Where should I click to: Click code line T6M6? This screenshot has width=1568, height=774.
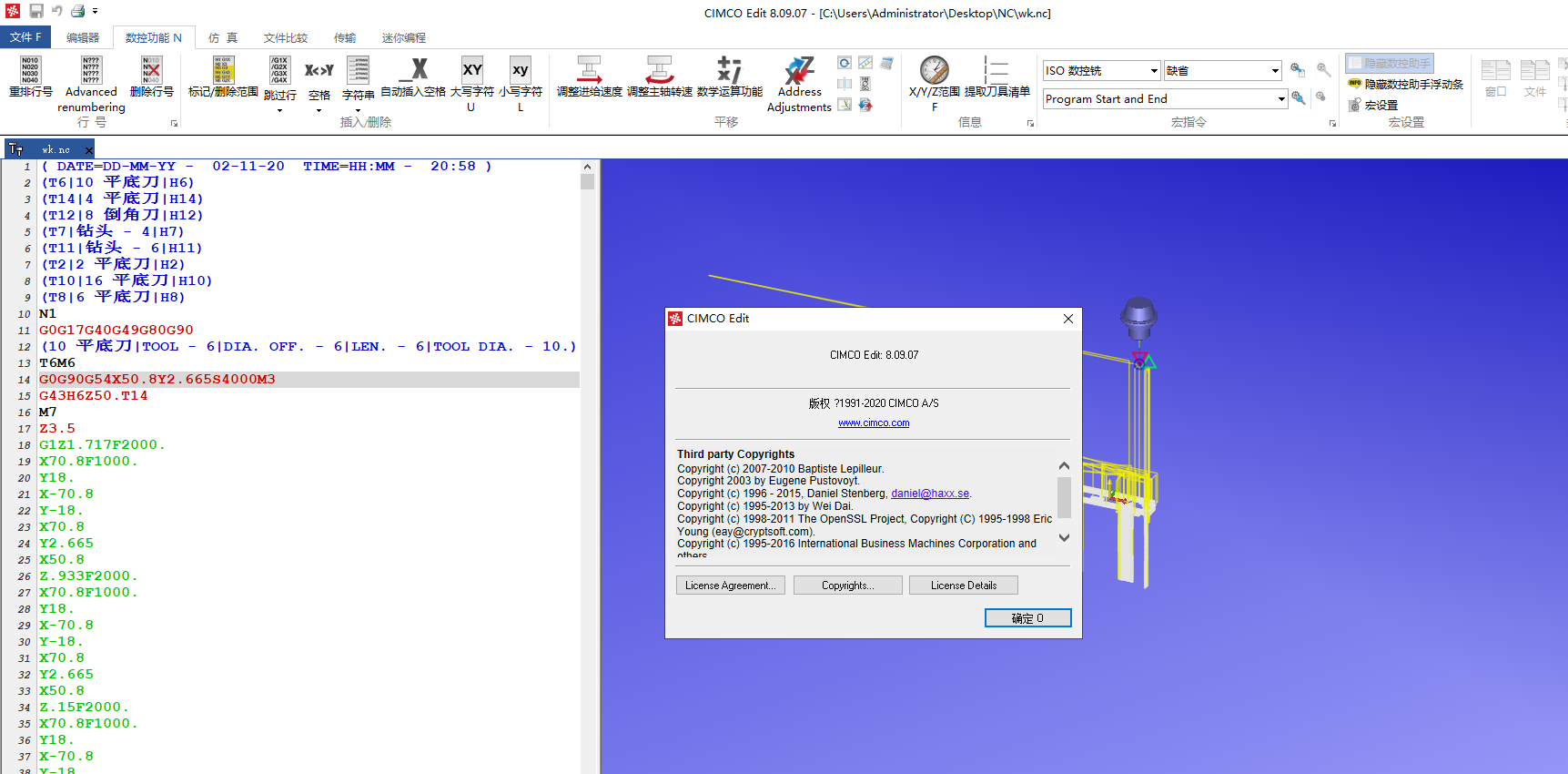click(57, 363)
